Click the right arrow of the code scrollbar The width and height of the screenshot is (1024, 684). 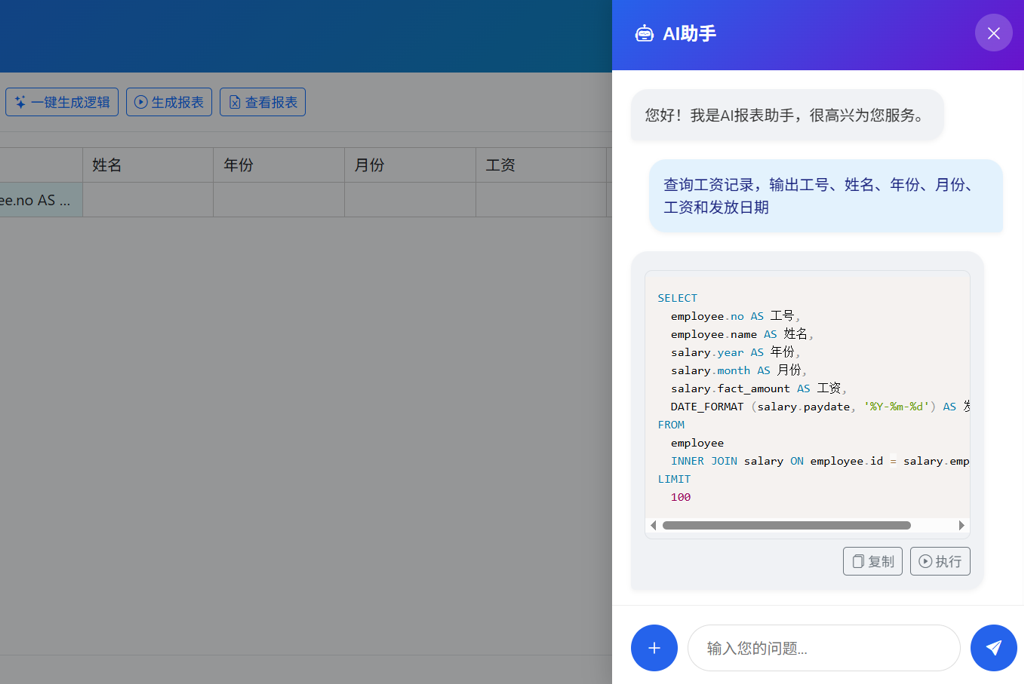tap(961, 525)
